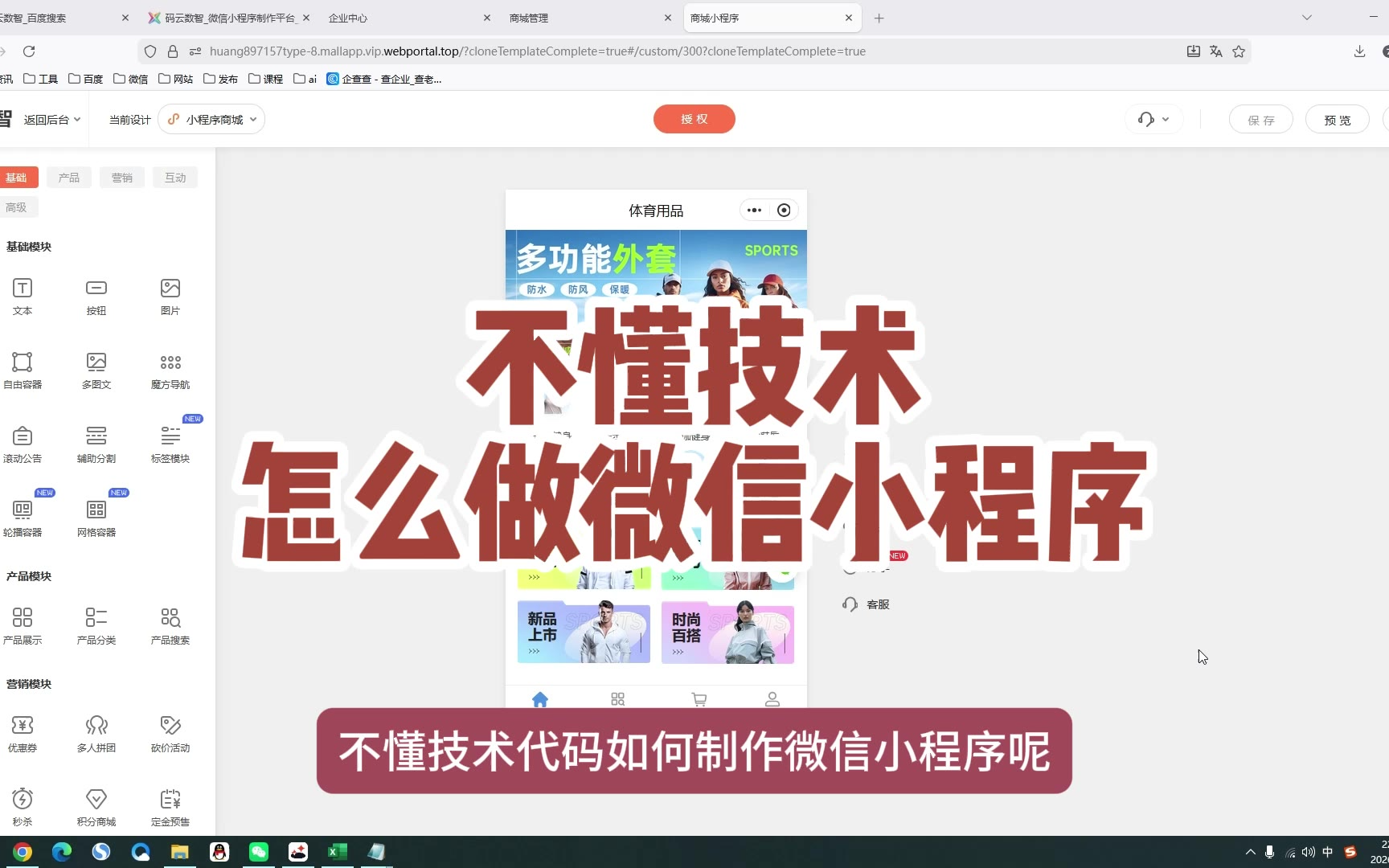
Task: Insert the 轮播容器 carousel container
Action: pyautogui.click(x=23, y=518)
